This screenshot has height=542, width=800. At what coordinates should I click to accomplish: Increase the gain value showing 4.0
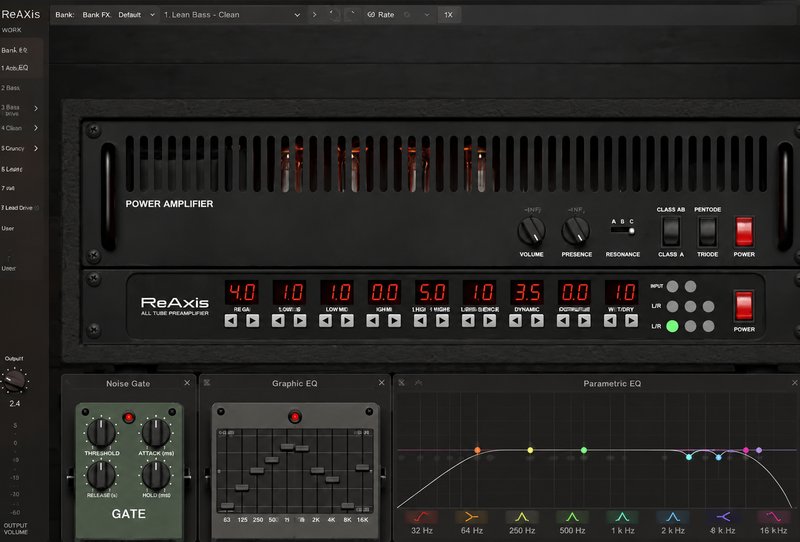[253, 321]
